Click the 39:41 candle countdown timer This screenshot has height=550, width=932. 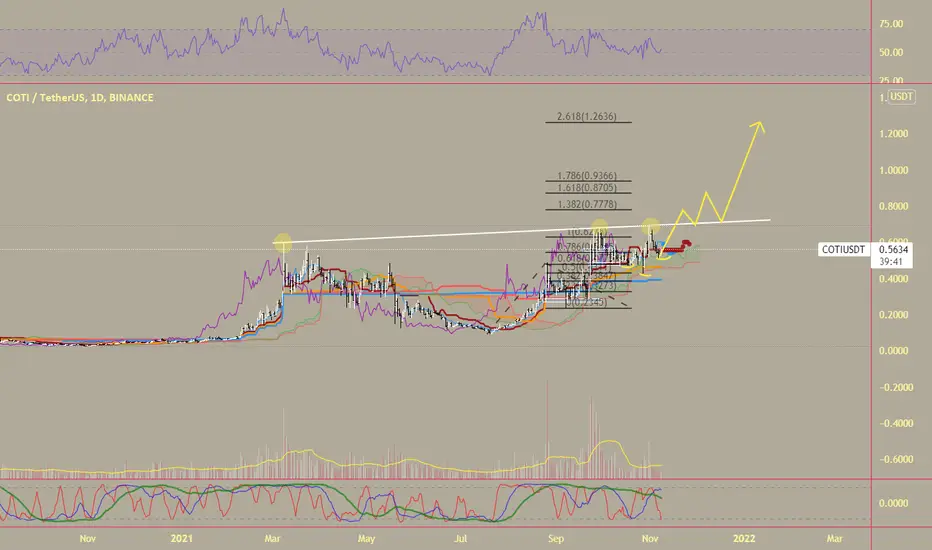(x=890, y=262)
